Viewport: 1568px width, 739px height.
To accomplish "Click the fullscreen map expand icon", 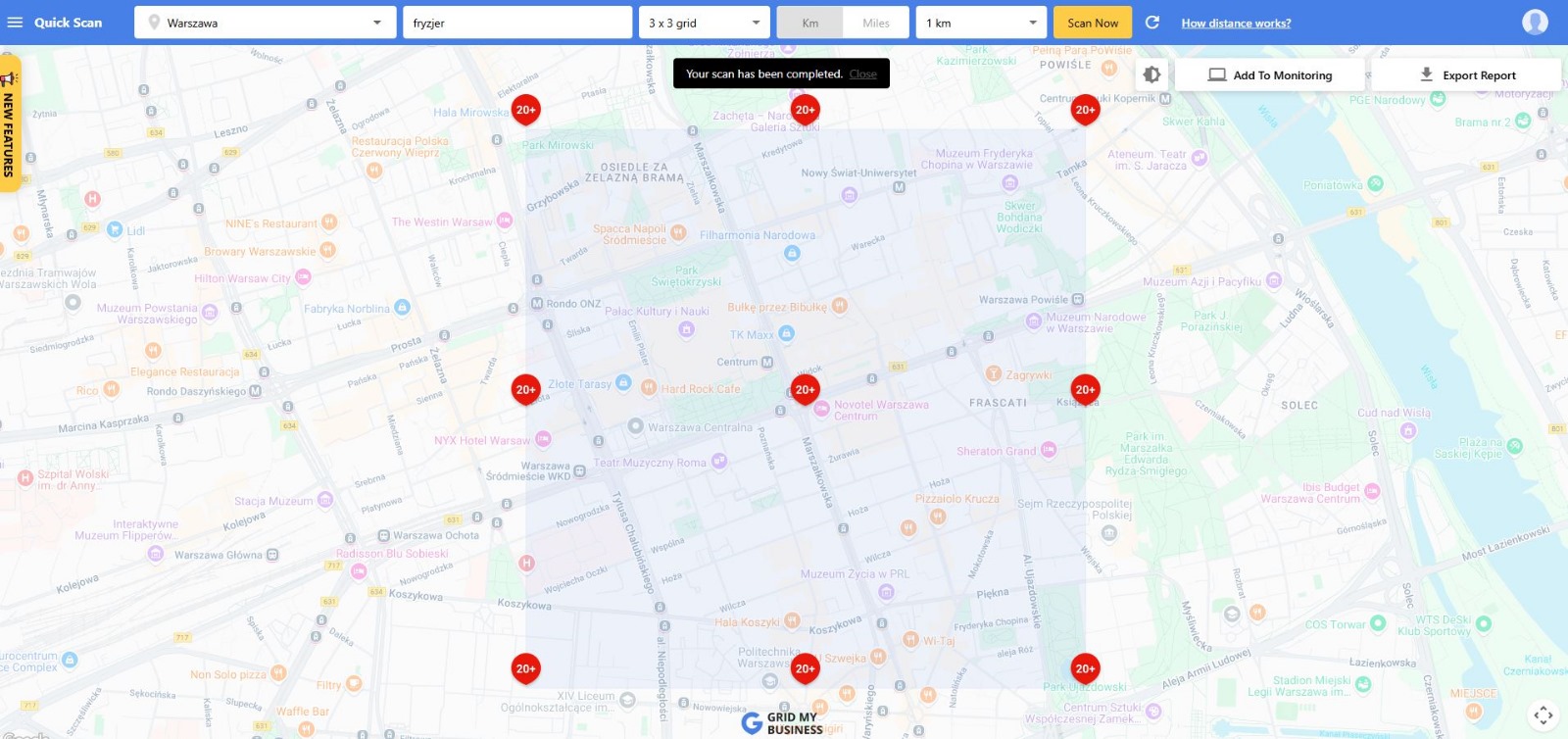I will pyautogui.click(x=1543, y=715).
